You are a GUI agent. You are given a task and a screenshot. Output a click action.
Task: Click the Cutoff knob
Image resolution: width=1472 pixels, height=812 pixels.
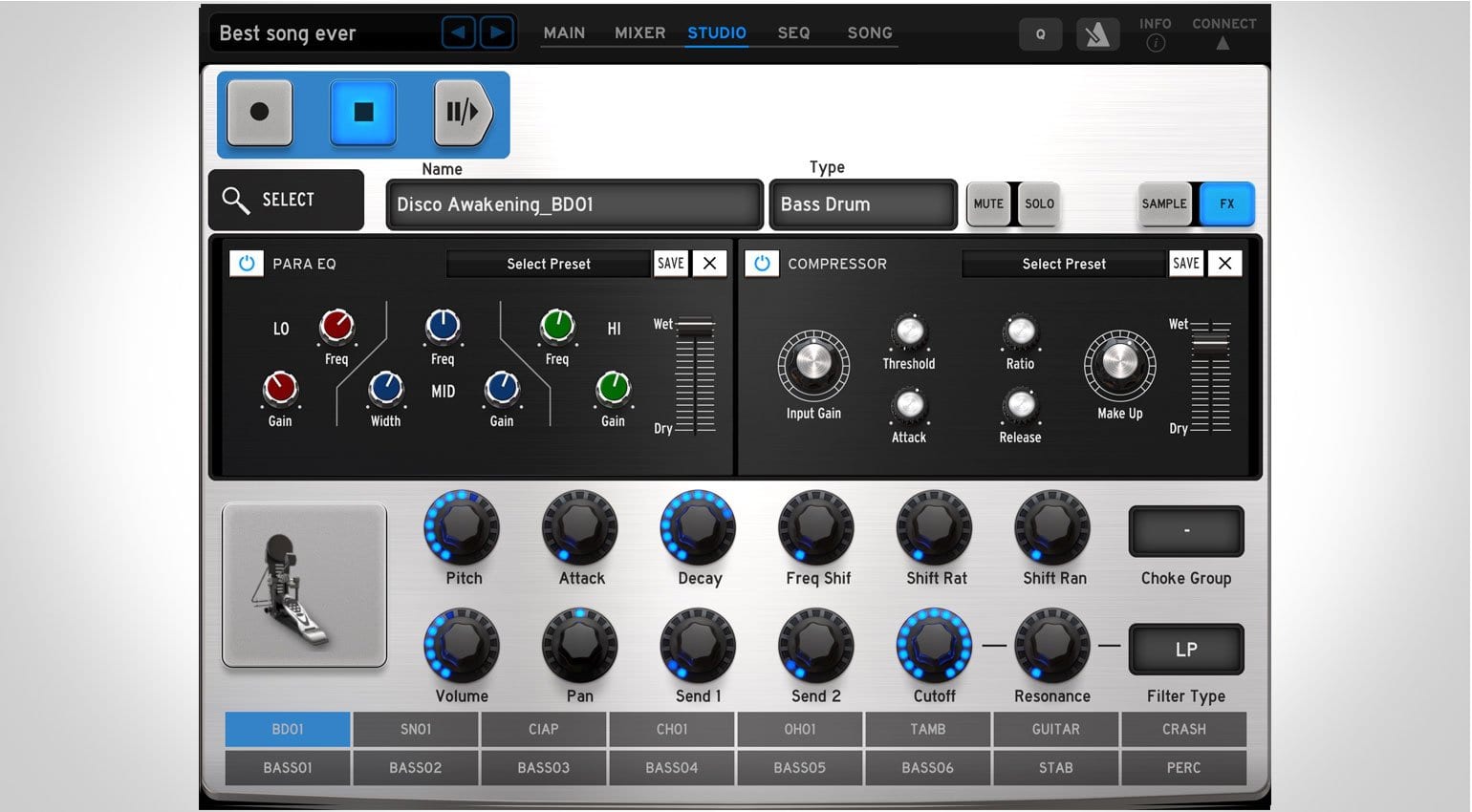934,646
